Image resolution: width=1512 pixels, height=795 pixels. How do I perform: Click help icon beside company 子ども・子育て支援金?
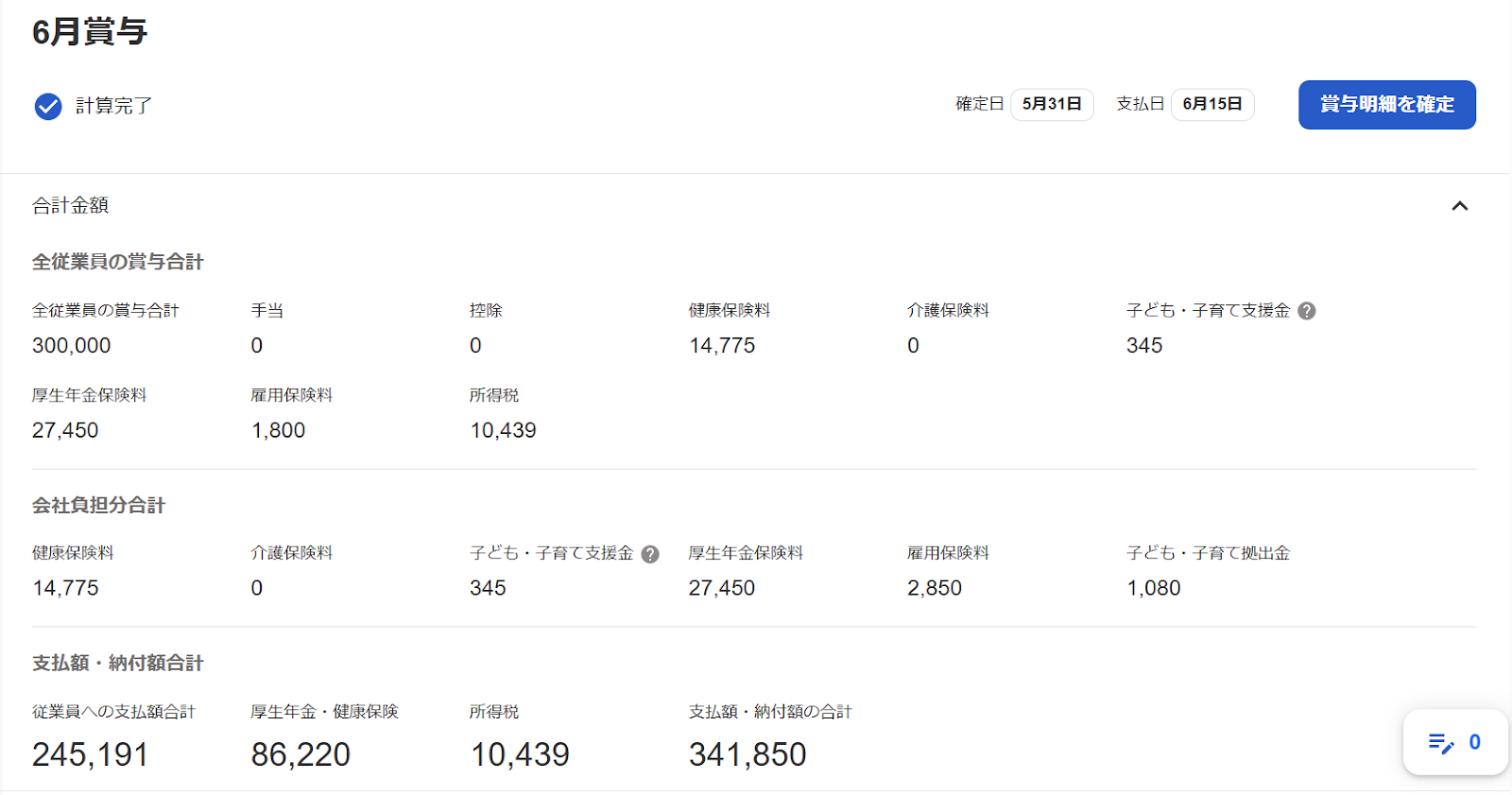coord(650,554)
